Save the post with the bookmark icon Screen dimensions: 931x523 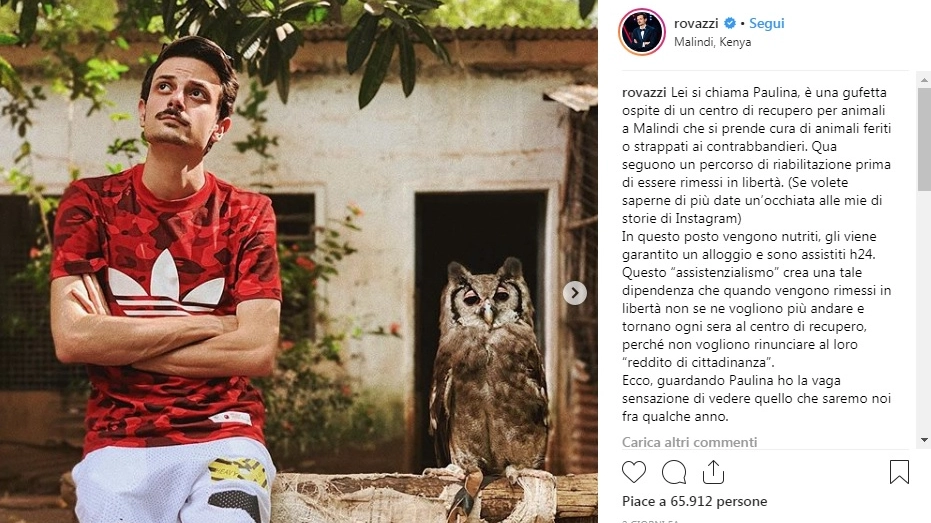point(899,472)
